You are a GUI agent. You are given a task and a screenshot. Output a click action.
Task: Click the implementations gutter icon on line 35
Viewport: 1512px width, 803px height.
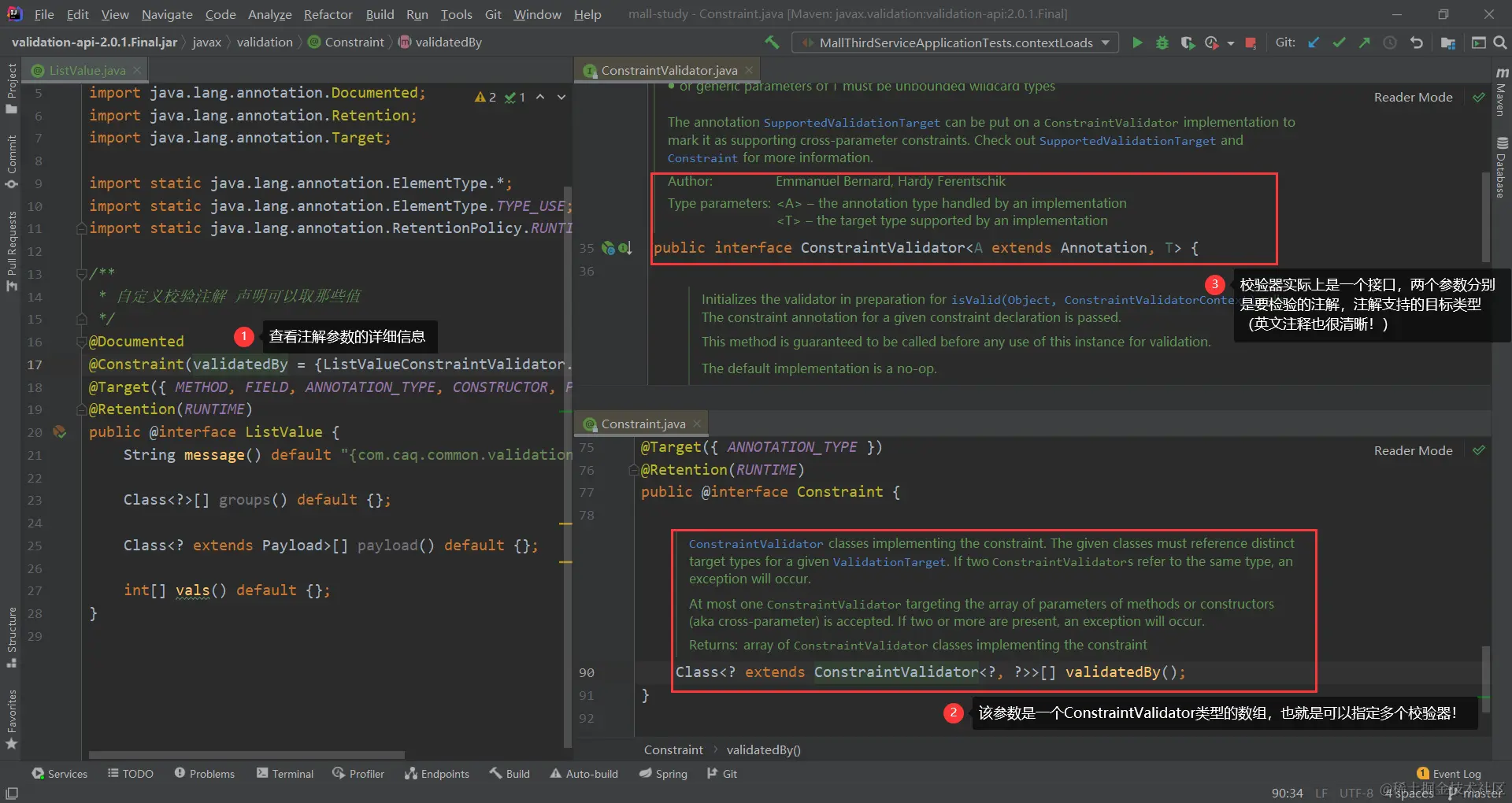pyautogui.click(x=625, y=248)
